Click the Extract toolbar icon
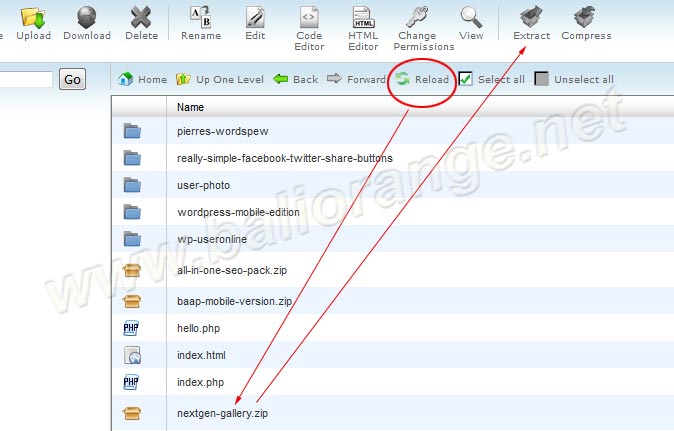 point(531,17)
